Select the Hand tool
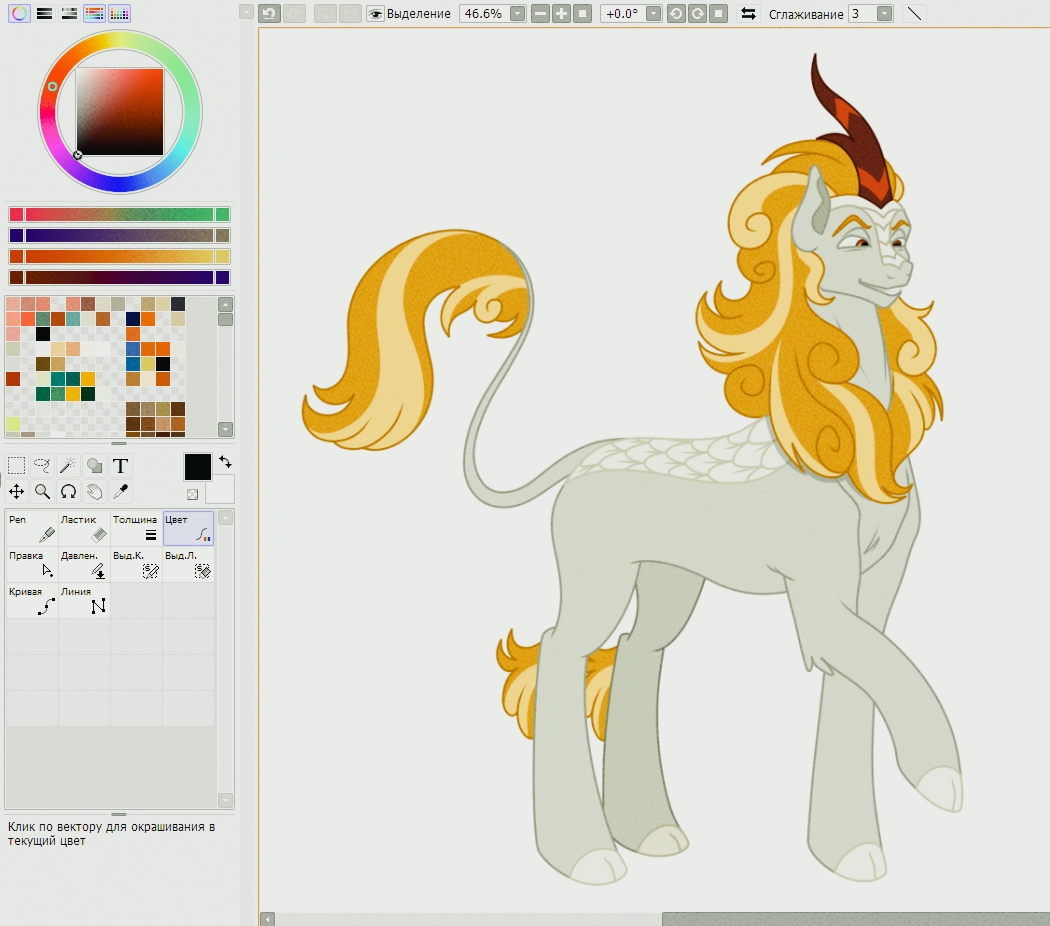This screenshot has height=926, width=1050. point(94,491)
